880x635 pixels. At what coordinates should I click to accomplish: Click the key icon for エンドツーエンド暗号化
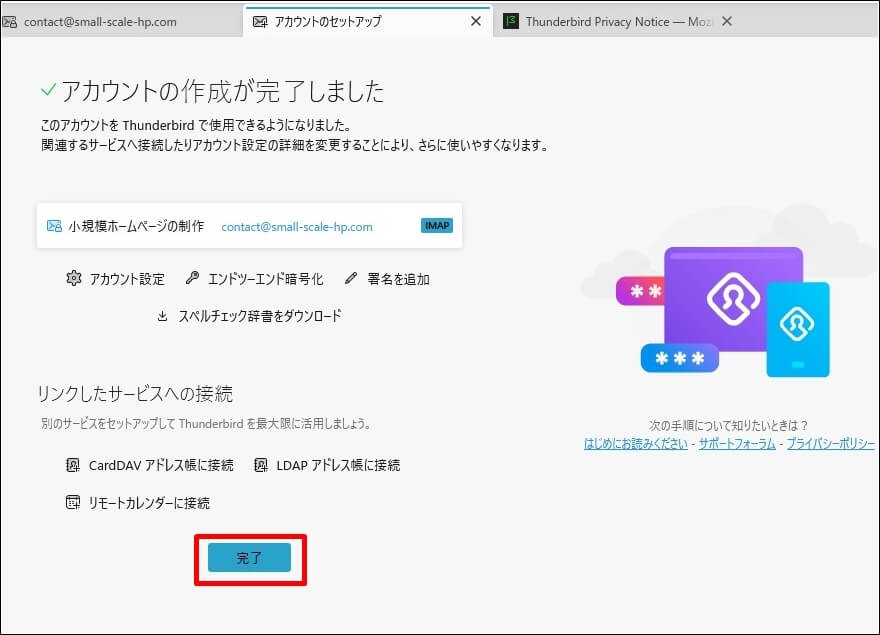click(x=192, y=278)
